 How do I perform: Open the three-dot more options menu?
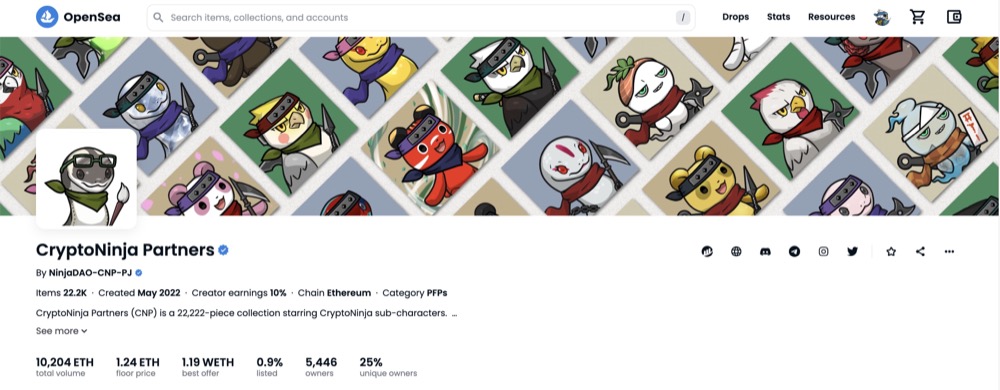(x=950, y=251)
